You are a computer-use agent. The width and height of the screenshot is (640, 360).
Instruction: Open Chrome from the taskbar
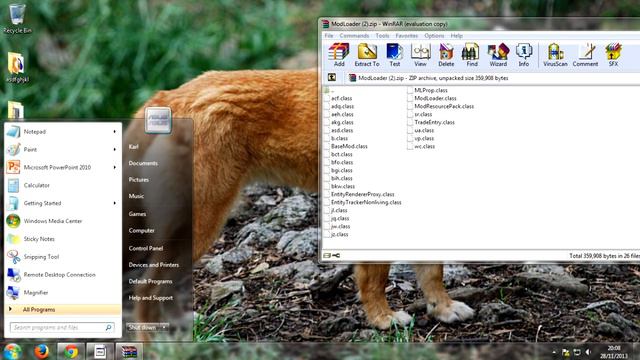[x=71, y=351]
